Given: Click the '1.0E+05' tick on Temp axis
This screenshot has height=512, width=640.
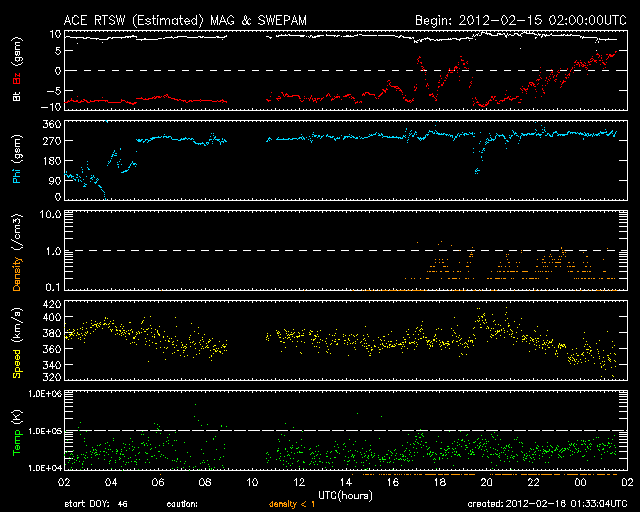Looking at the screenshot, I should coord(44,431).
